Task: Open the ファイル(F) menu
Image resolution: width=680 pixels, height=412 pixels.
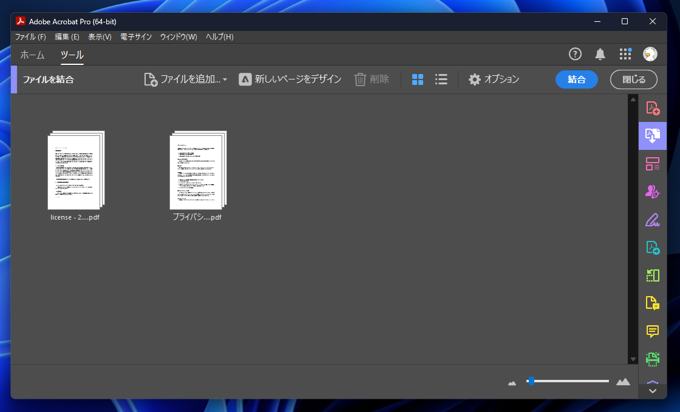Action: [30, 37]
